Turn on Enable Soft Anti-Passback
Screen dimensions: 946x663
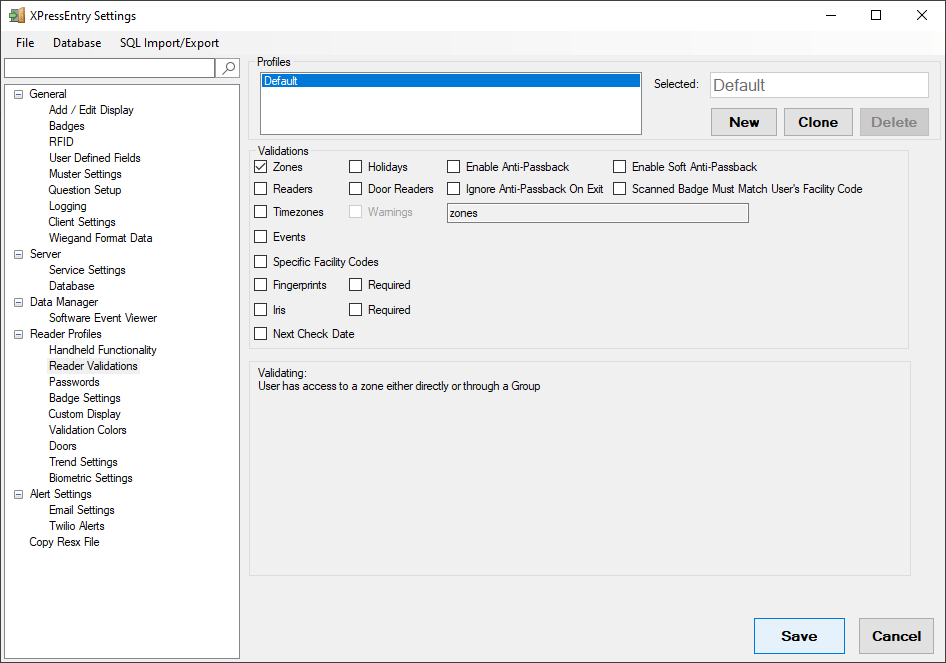coord(619,167)
